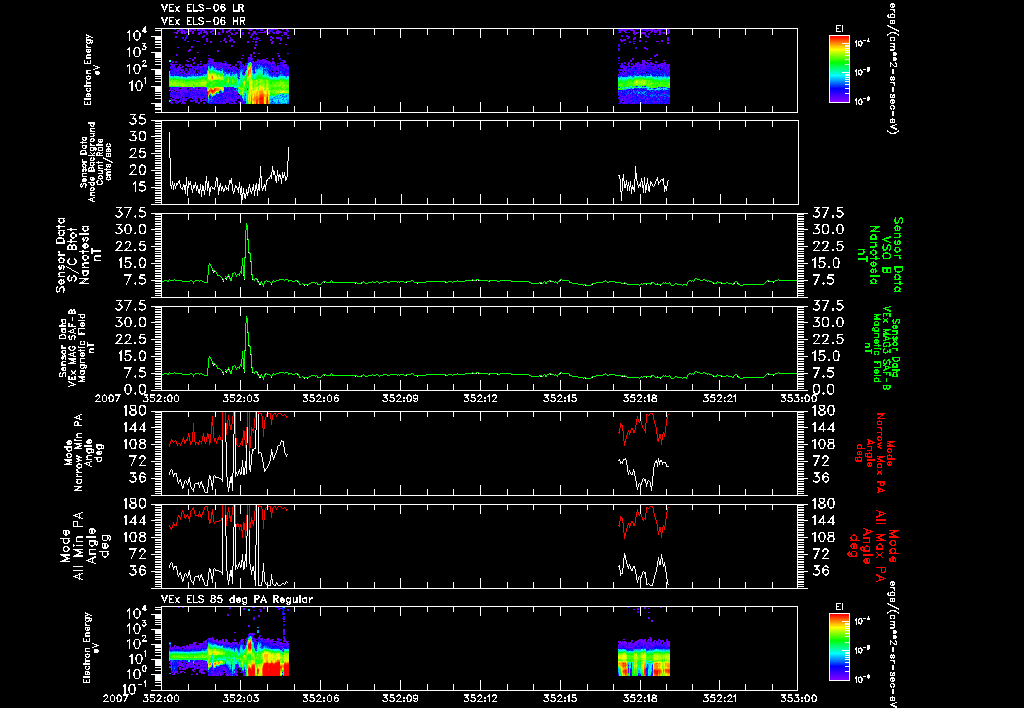Click the "353:00" label on the middle time axis
The image size is (1024, 708).
pyautogui.click(x=798, y=398)
